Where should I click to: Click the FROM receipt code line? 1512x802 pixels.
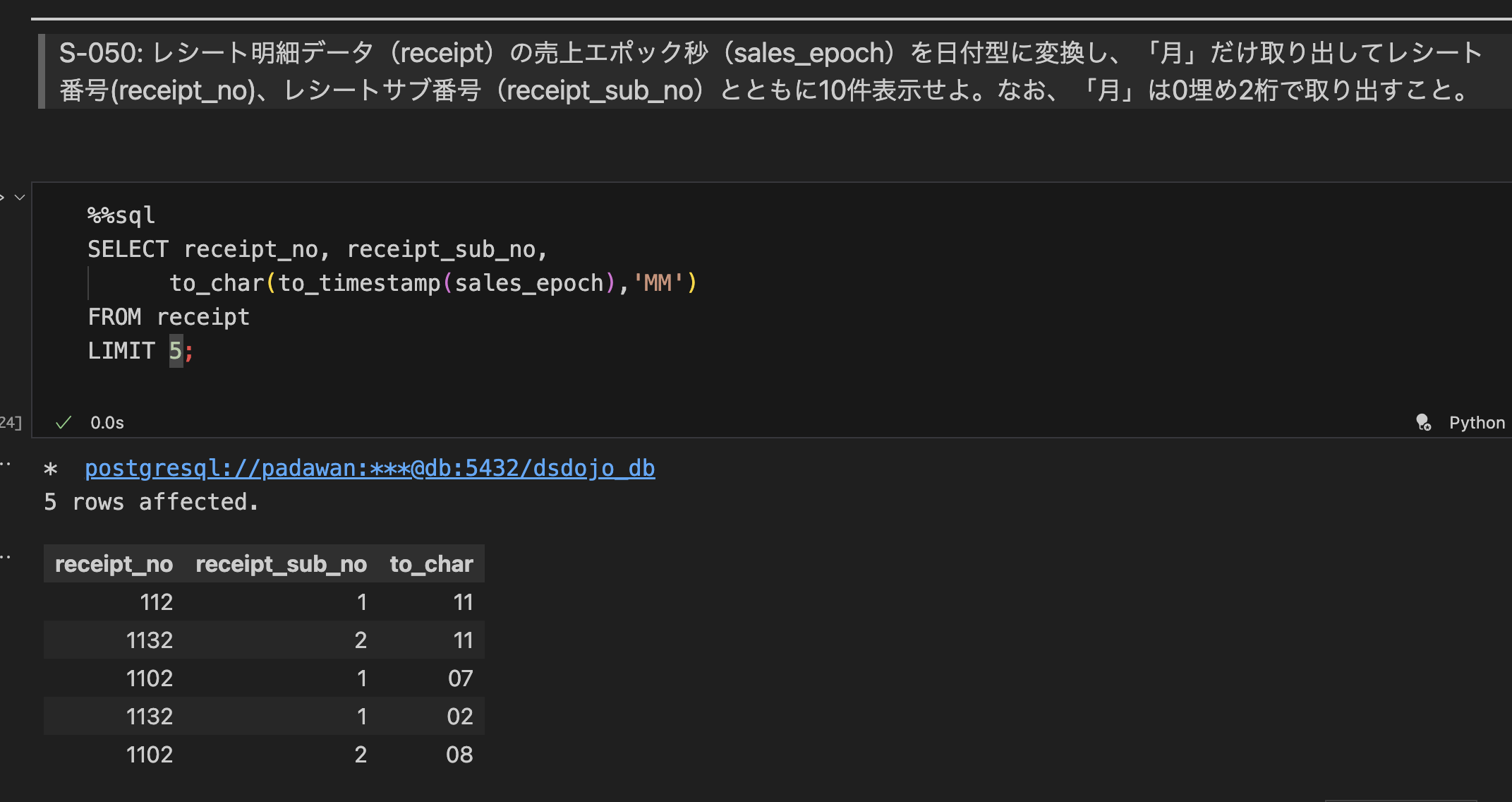tap(169, 316)
